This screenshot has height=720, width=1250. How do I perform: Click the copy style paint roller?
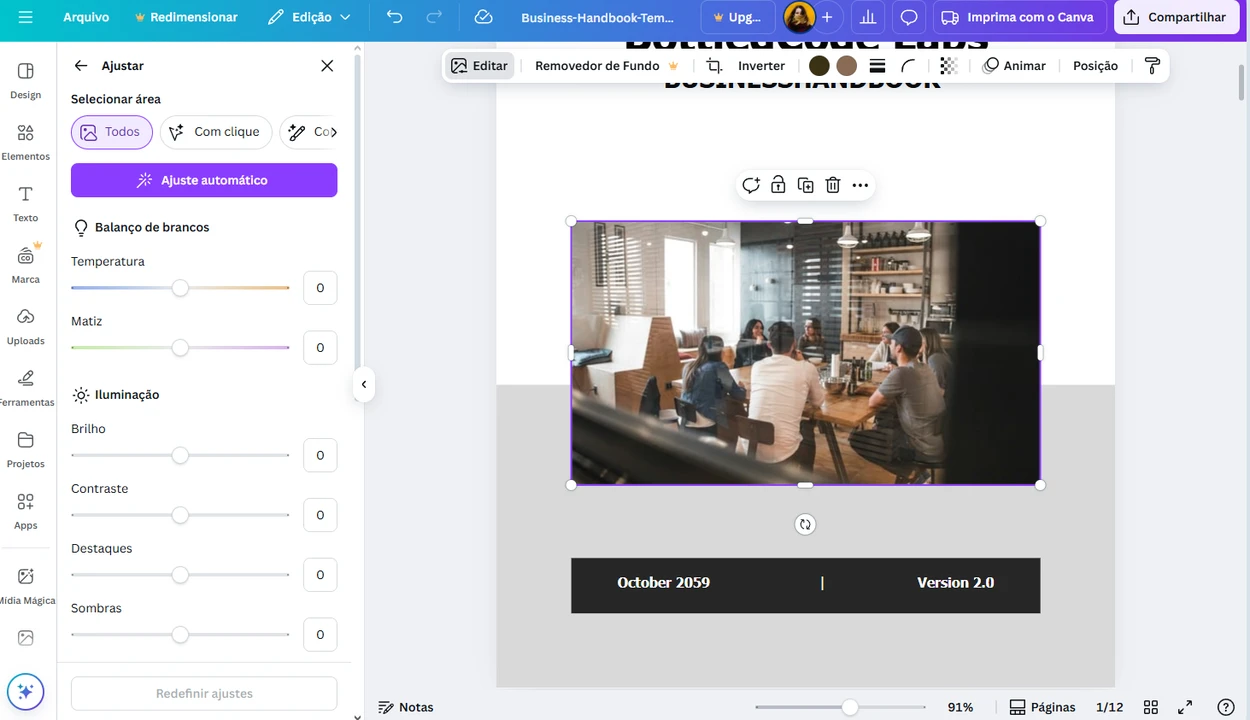tap(1152, 66)
